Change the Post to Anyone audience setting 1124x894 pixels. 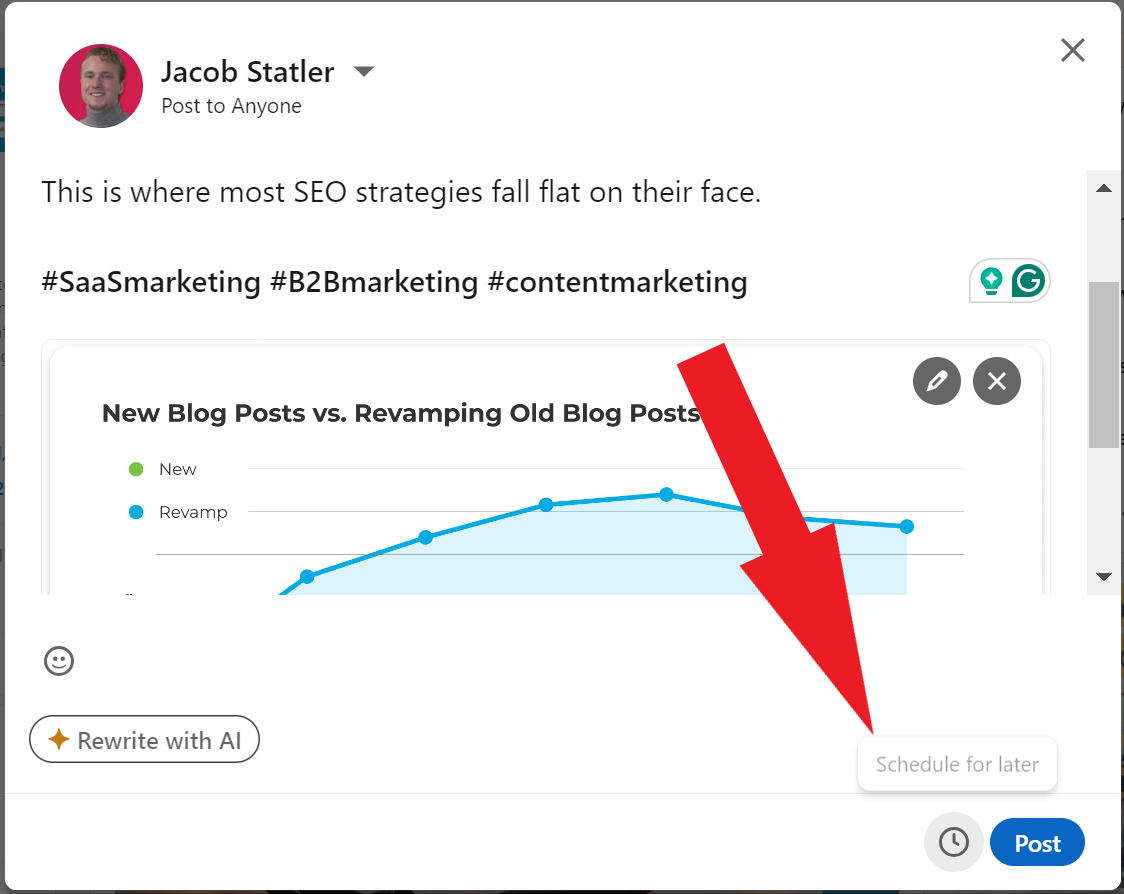tap(231, 105)
